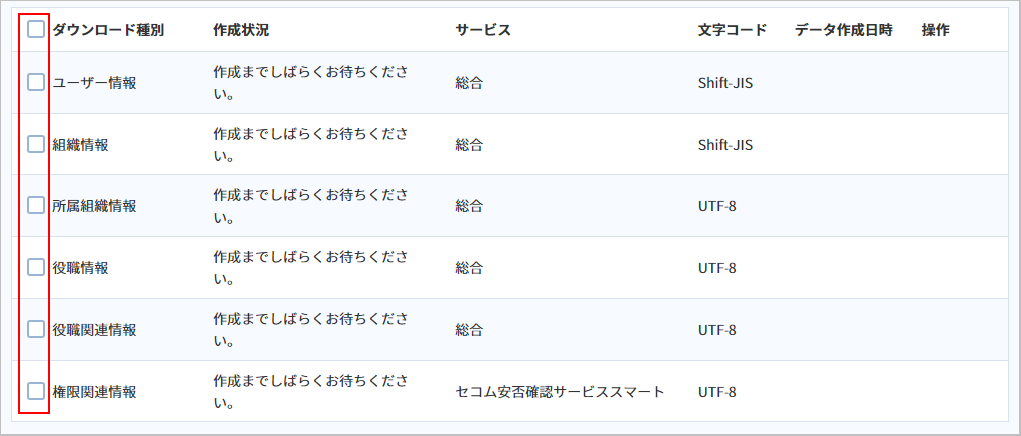
Task: Click the ダウンロード種別 column header
Action: [108, 30]
